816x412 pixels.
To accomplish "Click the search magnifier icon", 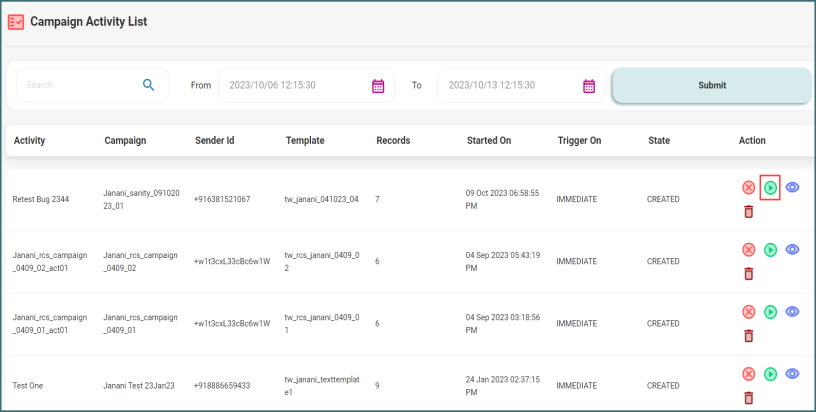I will [x=148, y=85].
